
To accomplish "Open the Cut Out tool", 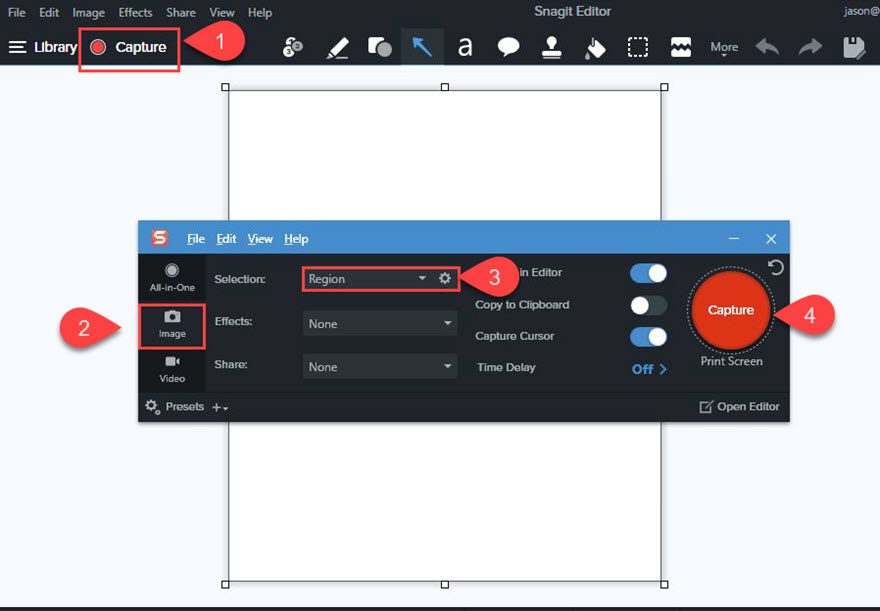I will tap(681, 46).
